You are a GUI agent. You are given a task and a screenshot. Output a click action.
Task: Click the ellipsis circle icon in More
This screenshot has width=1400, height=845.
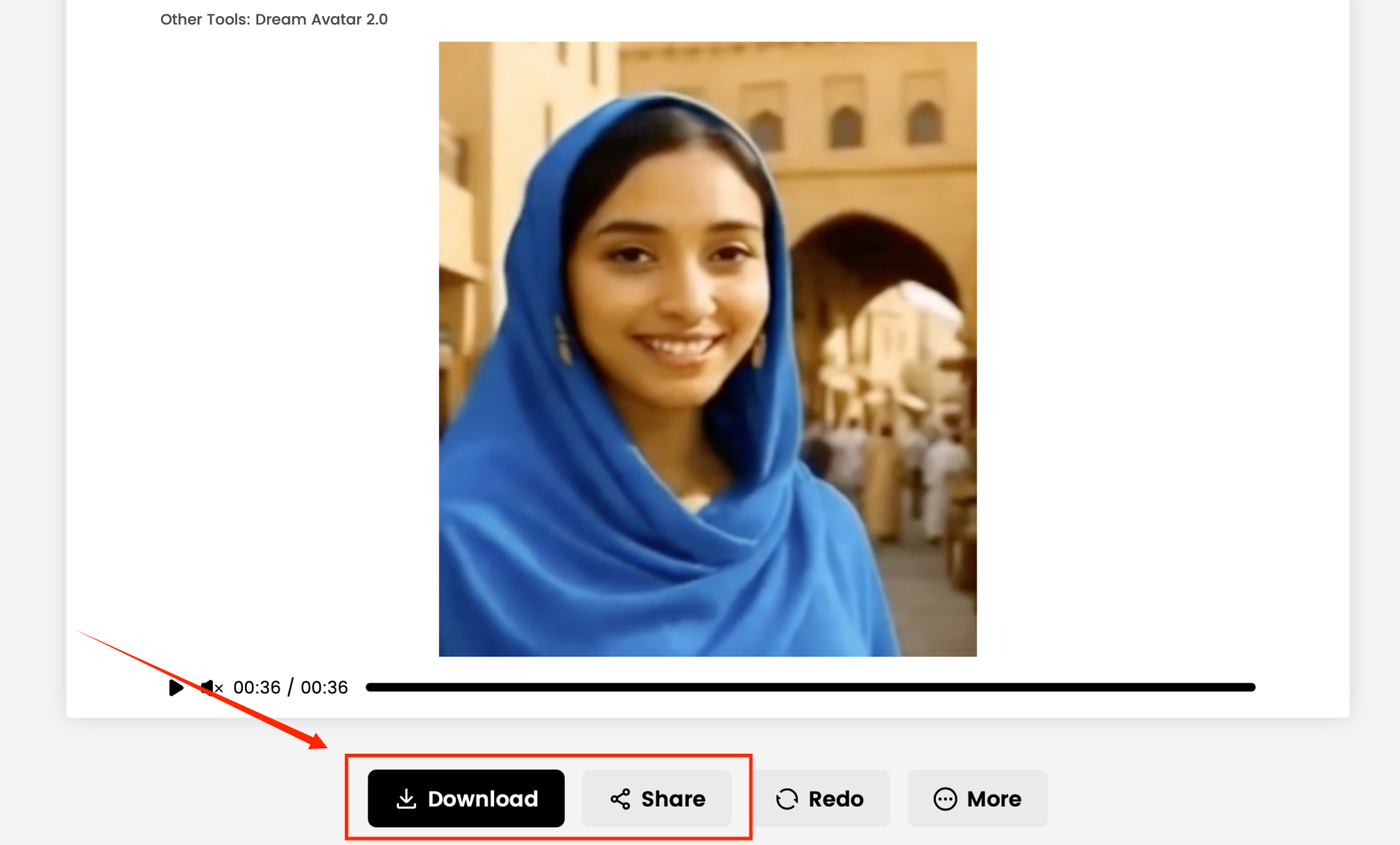[x=944, y=799]
